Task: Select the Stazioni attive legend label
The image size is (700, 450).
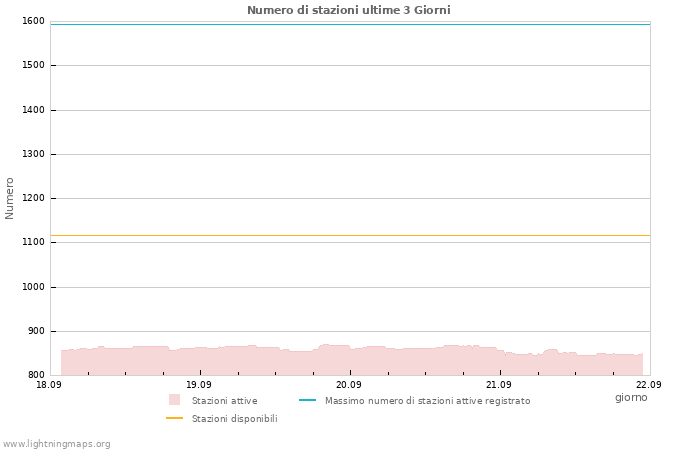Action: (x=225, y=400)
